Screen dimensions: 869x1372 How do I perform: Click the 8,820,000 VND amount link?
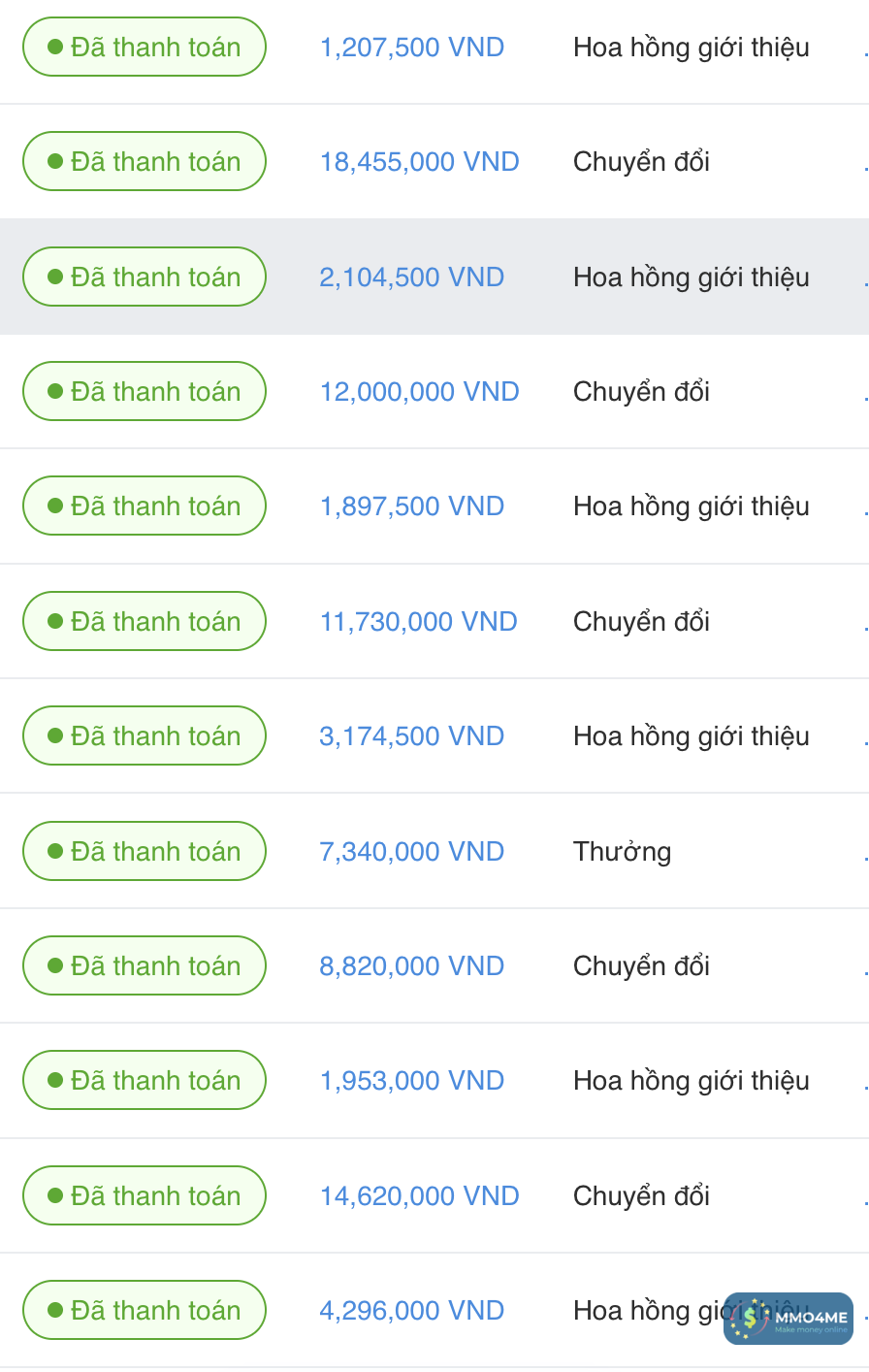[412, 966]
